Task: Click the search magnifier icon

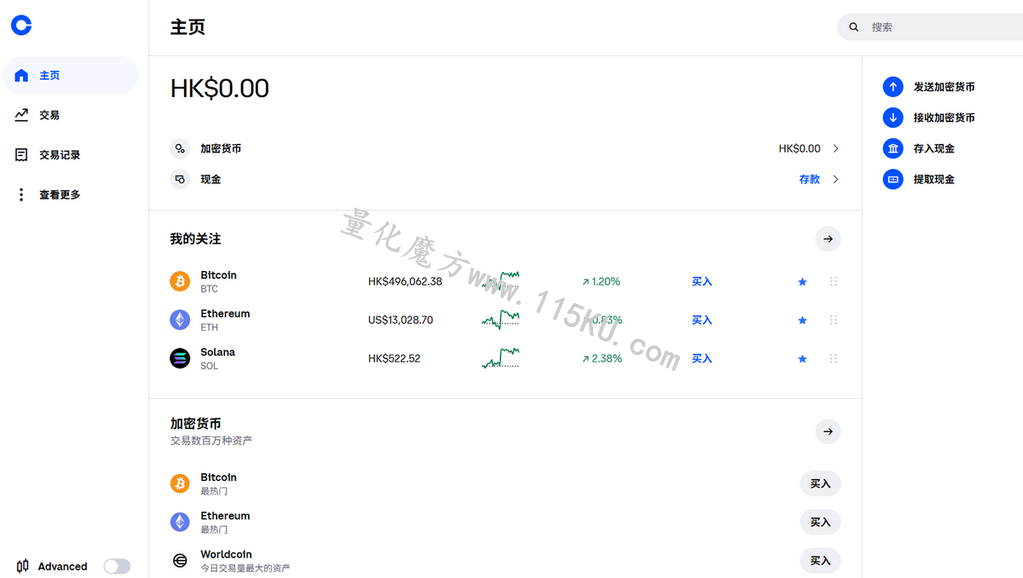Action: [x=853, y=27]
